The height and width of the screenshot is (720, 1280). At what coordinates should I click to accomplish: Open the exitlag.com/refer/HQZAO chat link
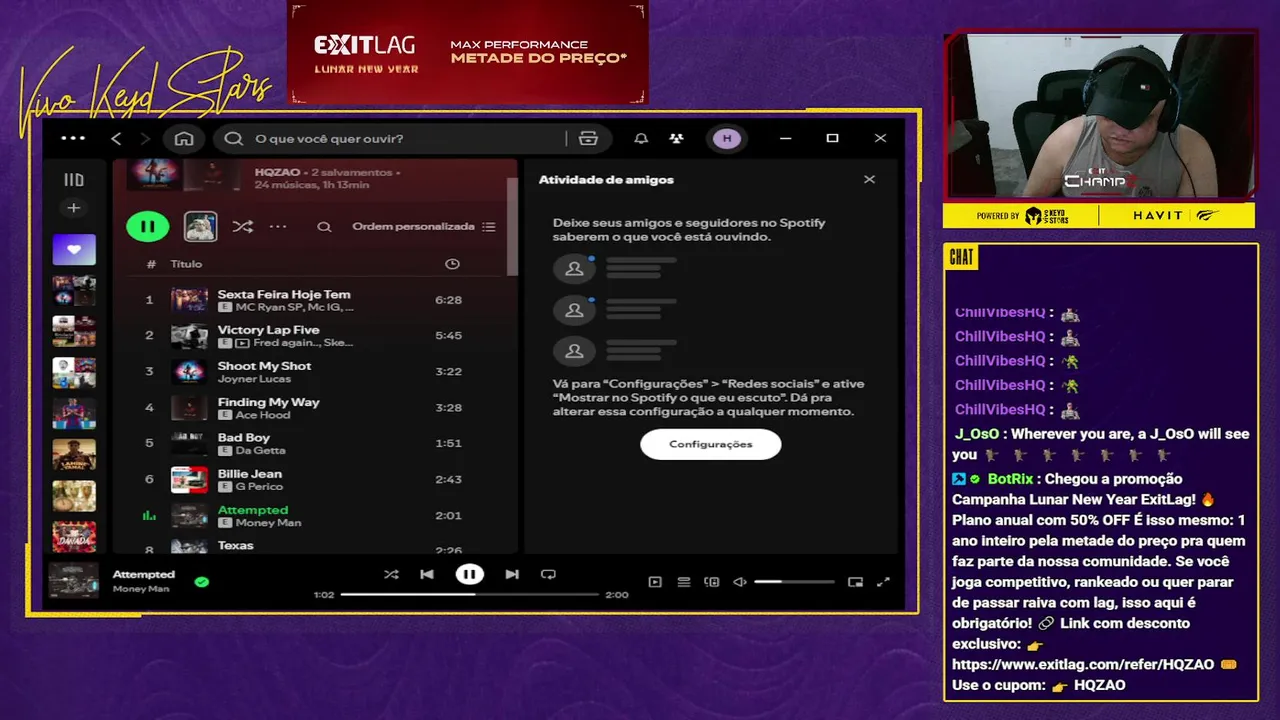[1083, 664]
